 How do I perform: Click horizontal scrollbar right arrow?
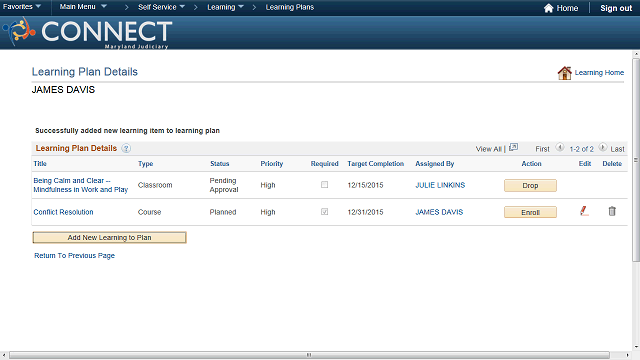(628, 355)
